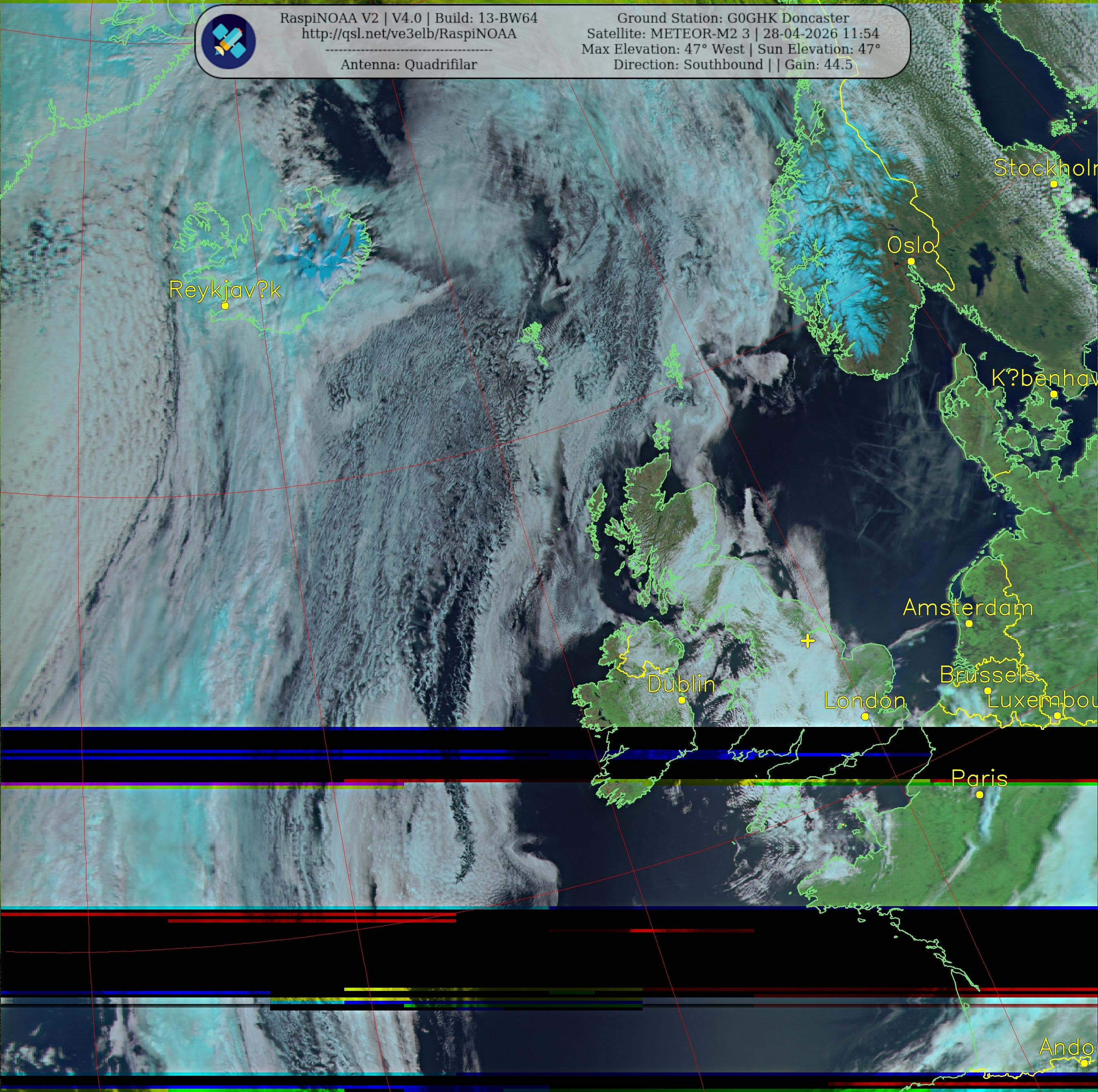Click the Paris map label
Viewport: 1098px width, 1092px height.
click(980, 778)
